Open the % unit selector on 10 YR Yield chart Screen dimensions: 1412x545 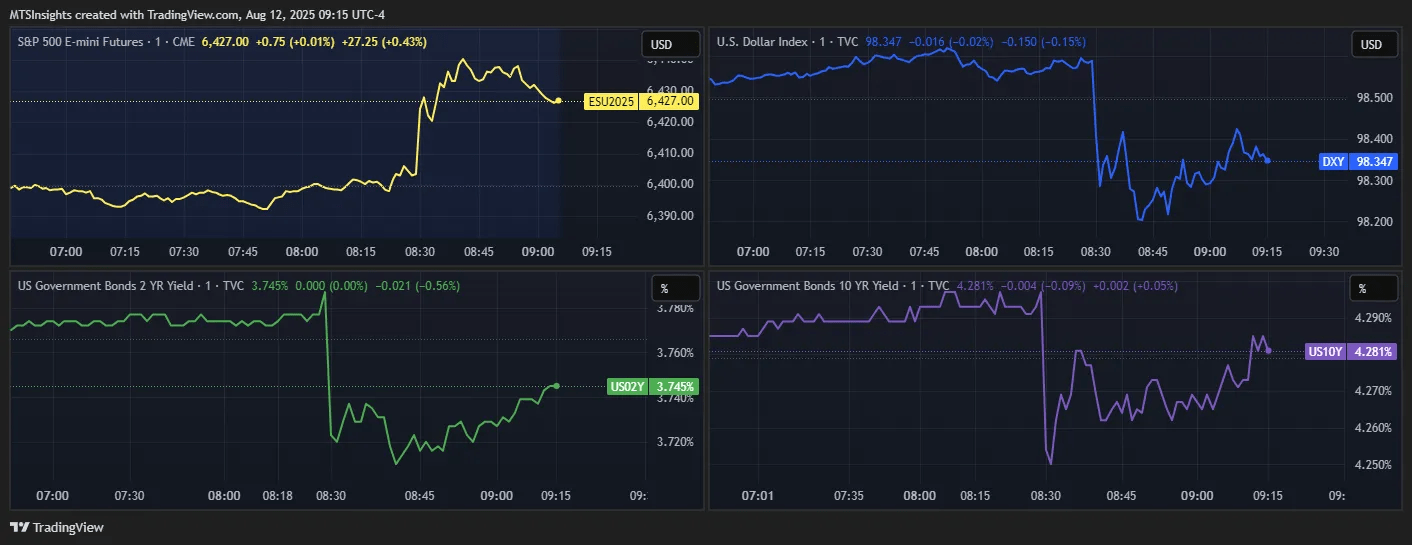(1362, 289)
